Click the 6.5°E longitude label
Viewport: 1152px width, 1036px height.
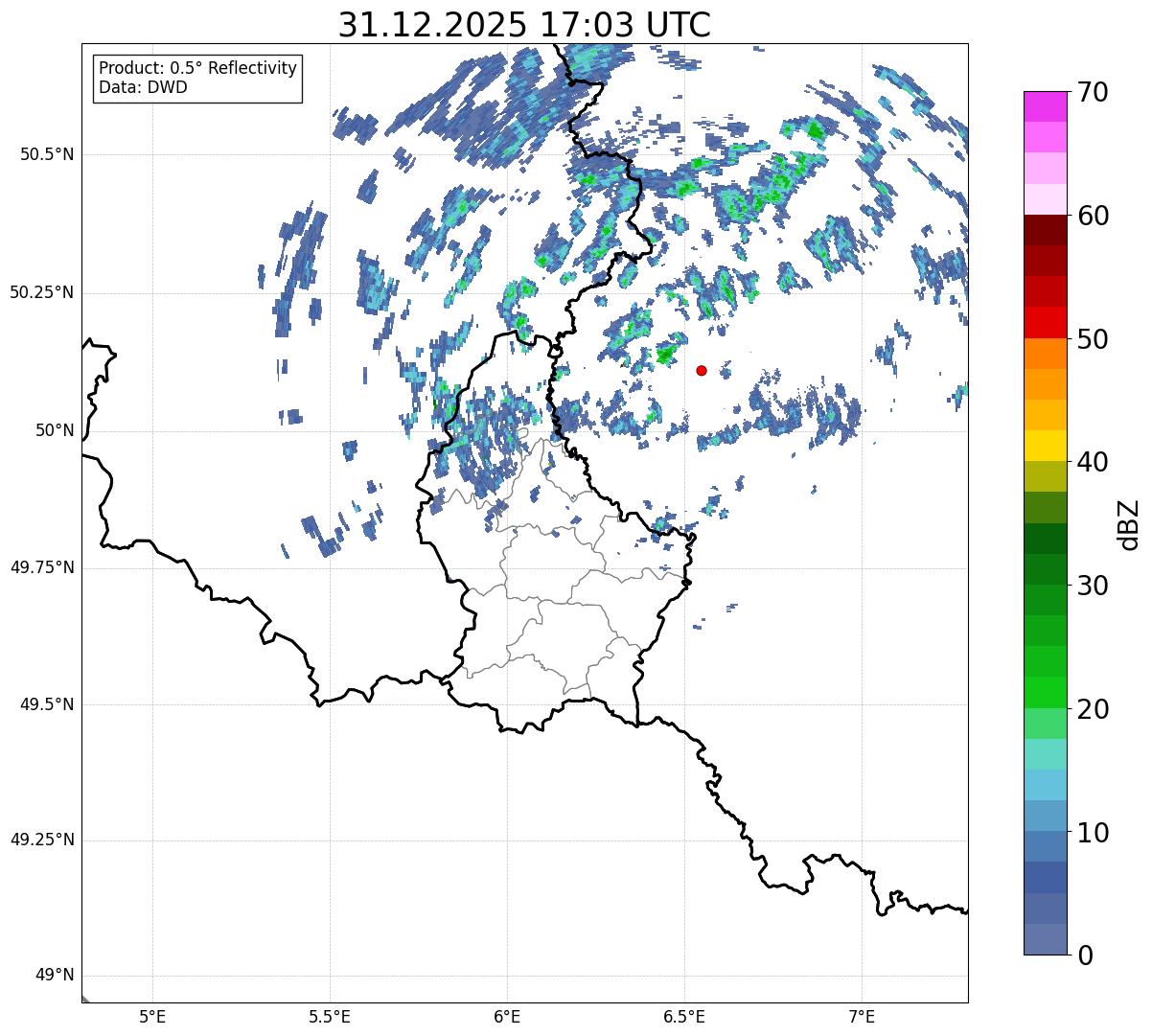point(684,1017)
